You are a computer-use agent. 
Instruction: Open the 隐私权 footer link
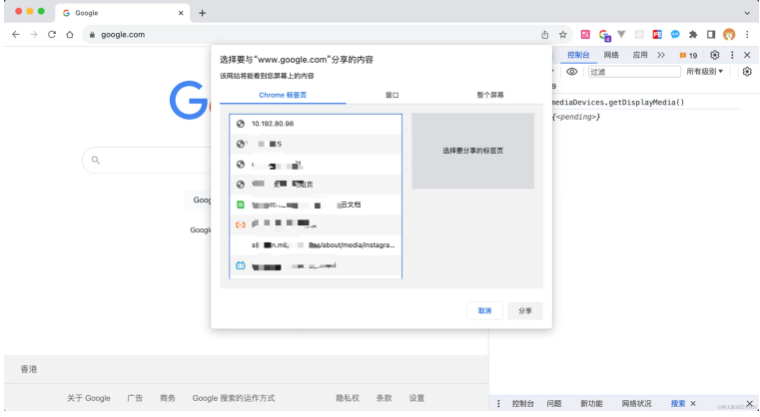click(x=348, y=398)
